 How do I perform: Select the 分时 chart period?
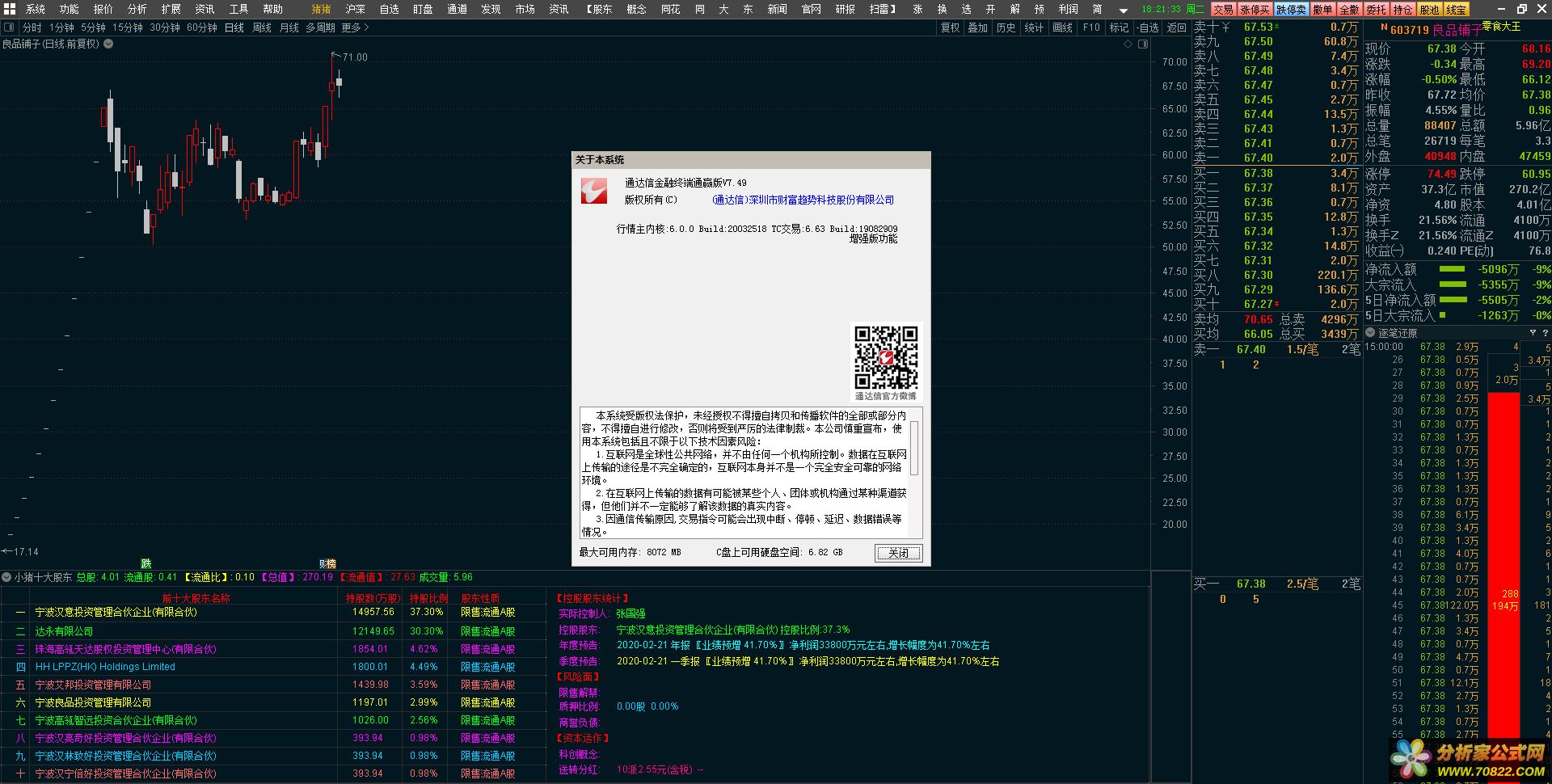pyautogui.click(x=32, y=27)
